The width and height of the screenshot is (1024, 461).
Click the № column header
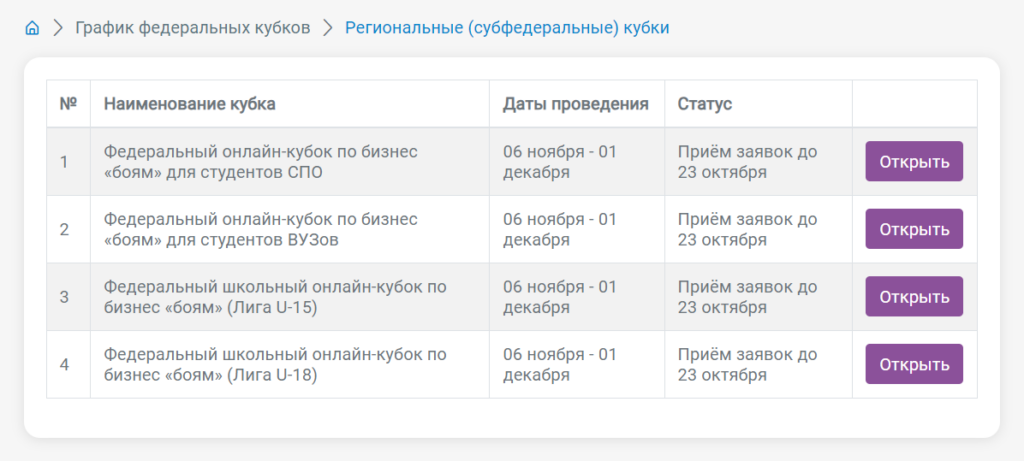click(69, 104)
